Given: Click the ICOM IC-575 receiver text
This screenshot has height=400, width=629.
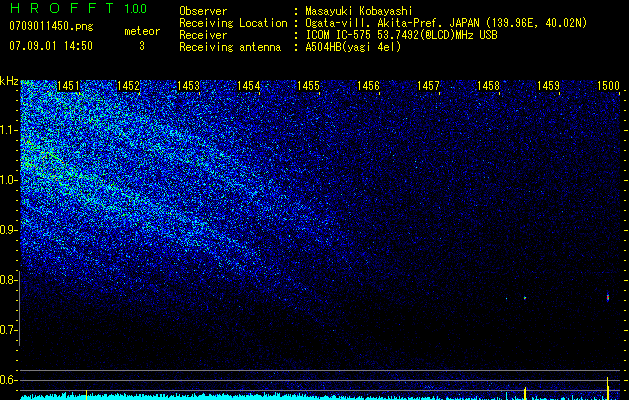Looking at the screenshot, I should (401, 35).
